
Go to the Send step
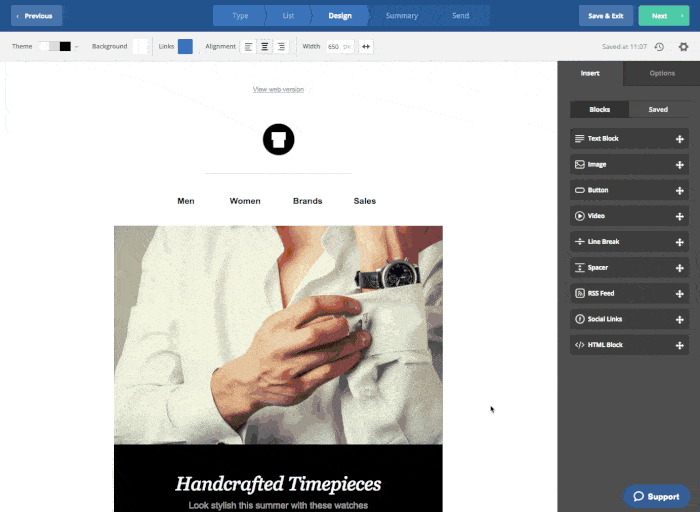pyautogui.click(x=460, y=16)
